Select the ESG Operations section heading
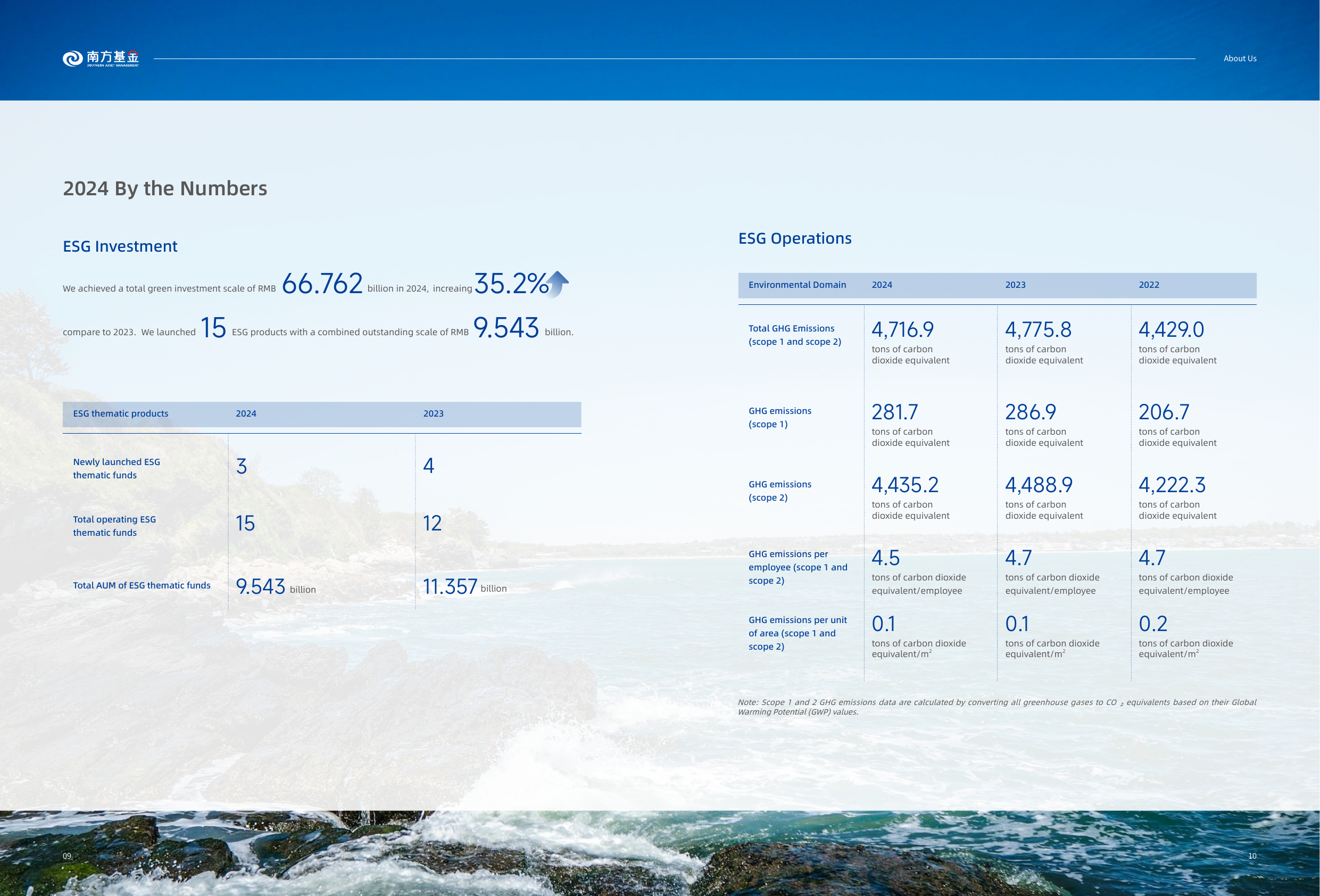Screen dimensions: 1320x896 click(795, 238)
